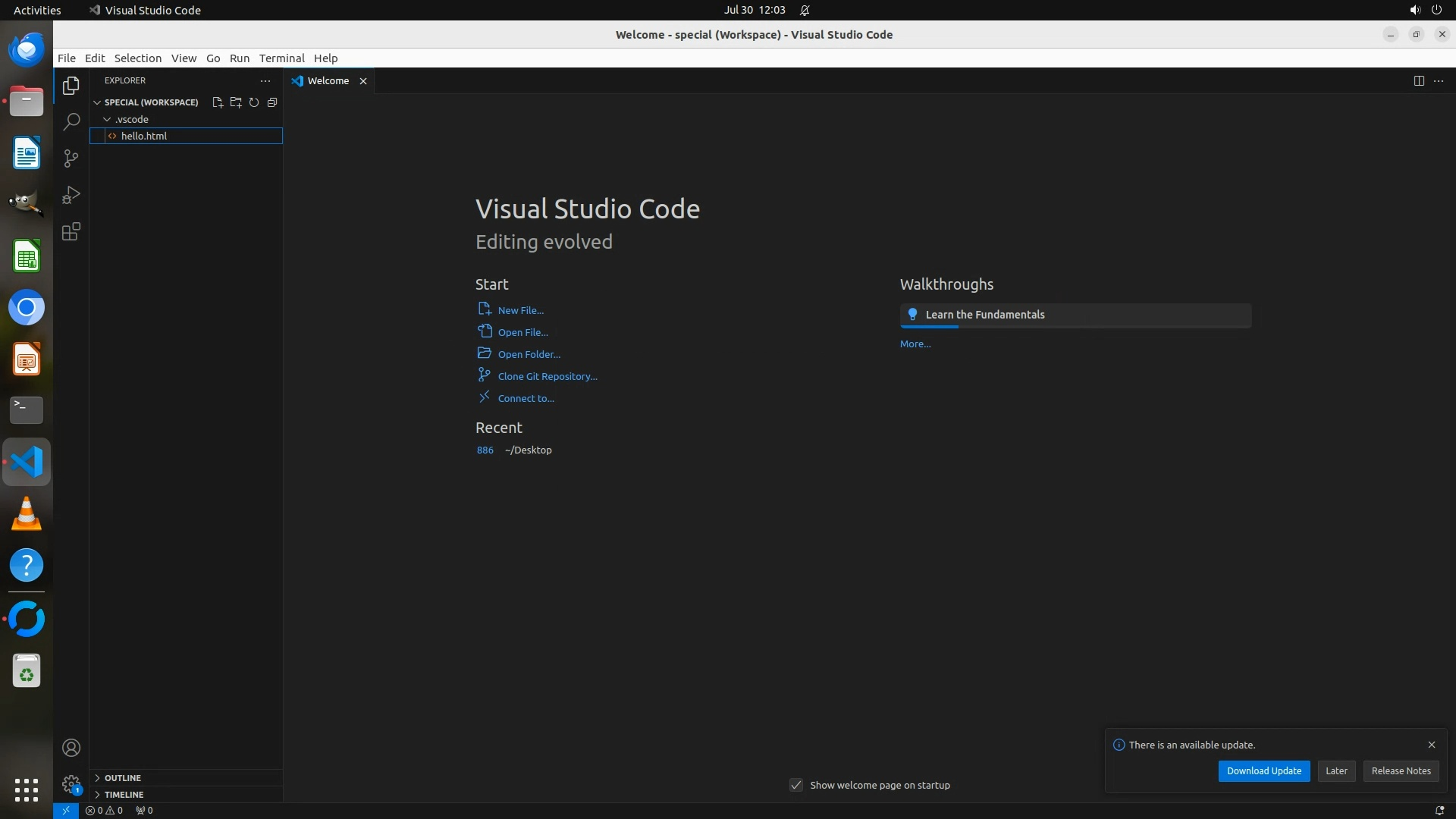Open the Extensions view

click(x=71, y=232)
